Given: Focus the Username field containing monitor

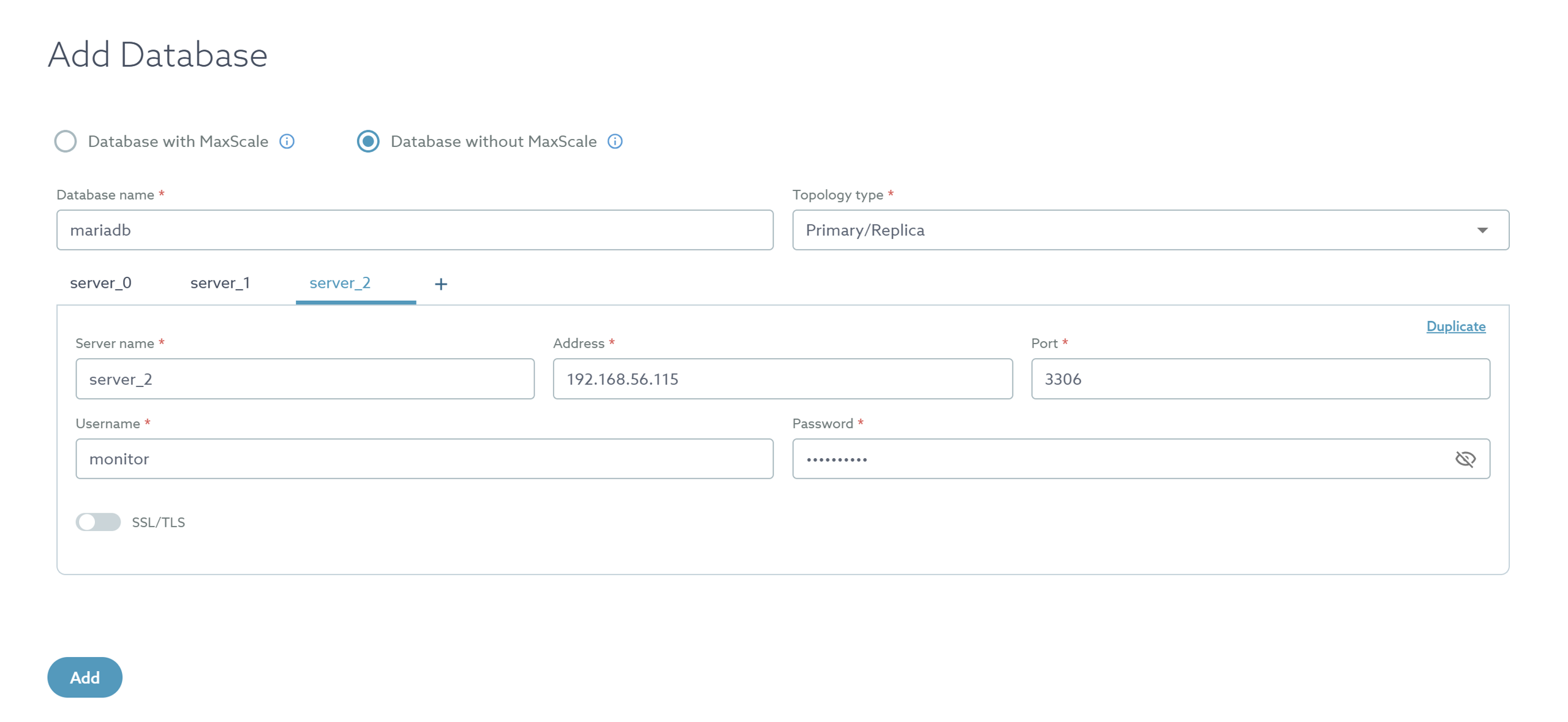Looking at the screenshot, I should (424, 459).
